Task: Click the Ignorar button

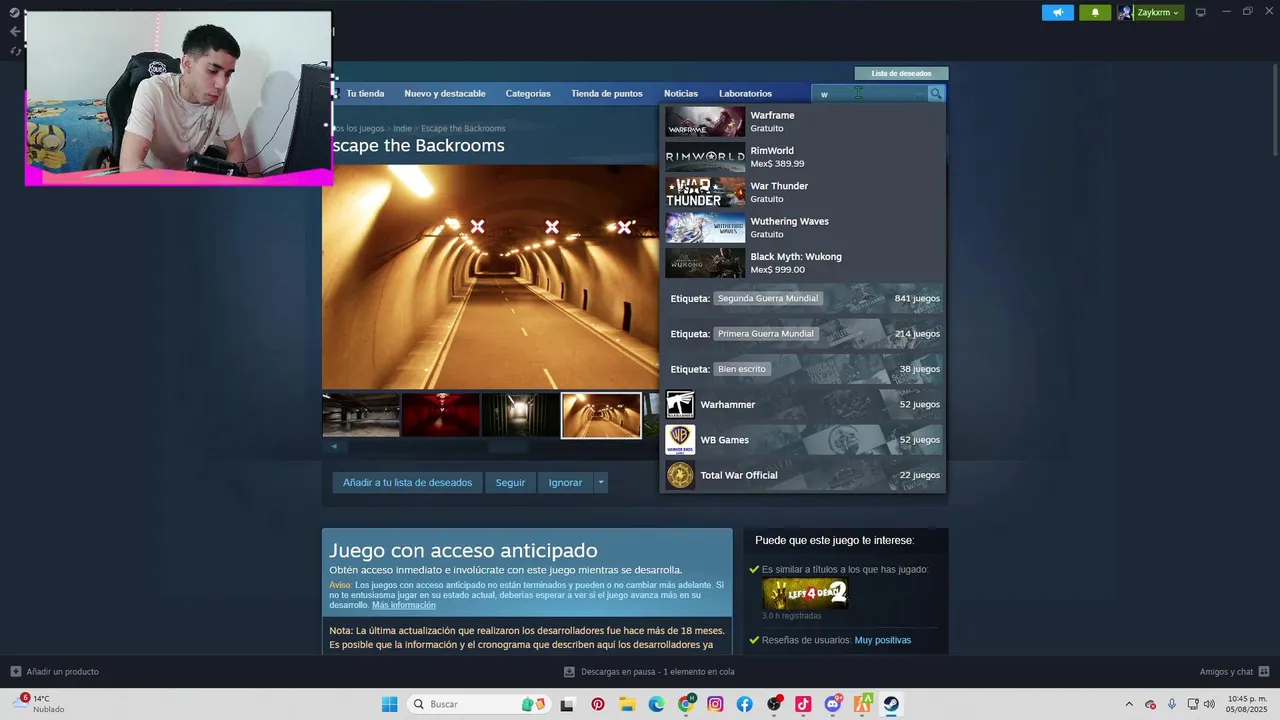Action: point(565,482)
